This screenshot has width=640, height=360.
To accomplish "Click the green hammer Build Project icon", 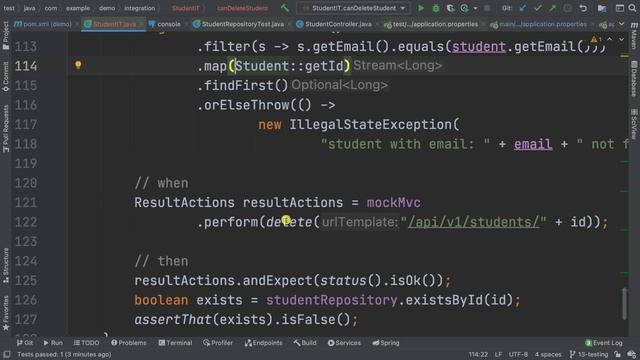I will tap(284, 8).
